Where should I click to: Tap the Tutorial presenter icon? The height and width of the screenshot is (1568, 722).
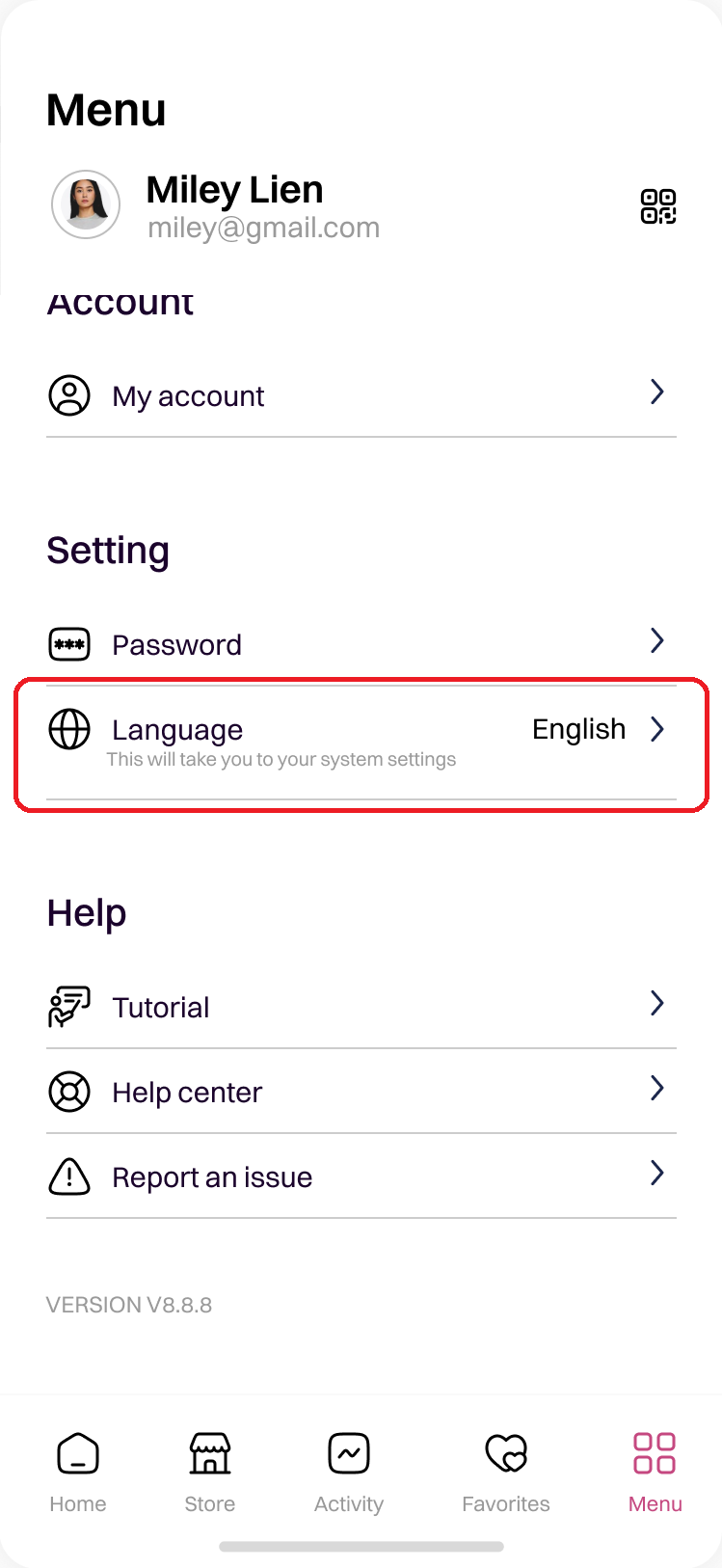(69, 1007)
